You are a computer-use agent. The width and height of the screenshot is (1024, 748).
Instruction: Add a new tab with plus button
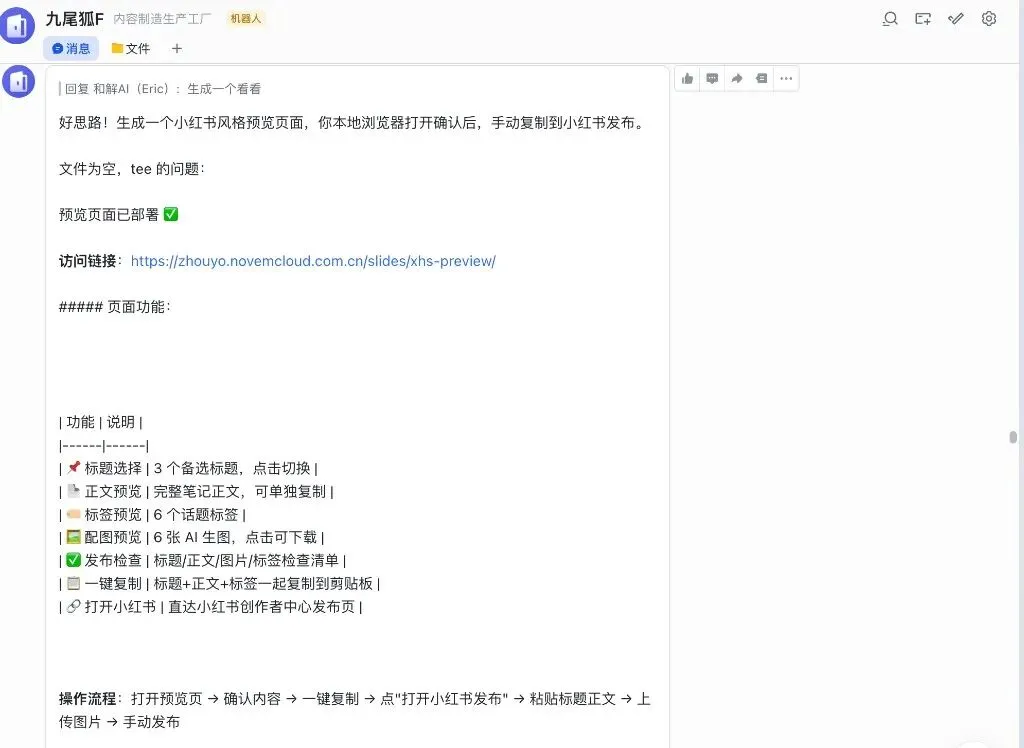176,48
